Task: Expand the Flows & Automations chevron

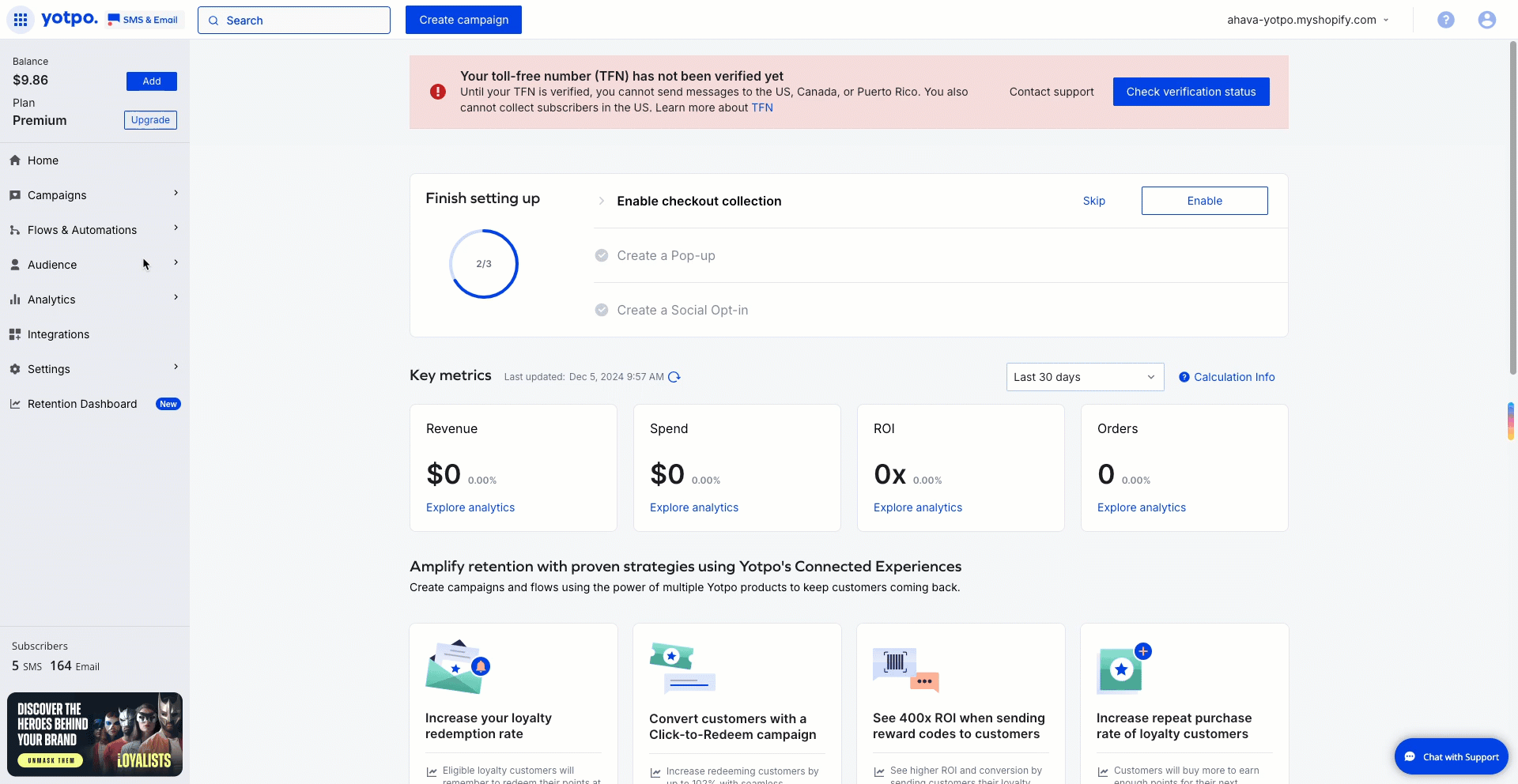Action: (x=176, y=228)
